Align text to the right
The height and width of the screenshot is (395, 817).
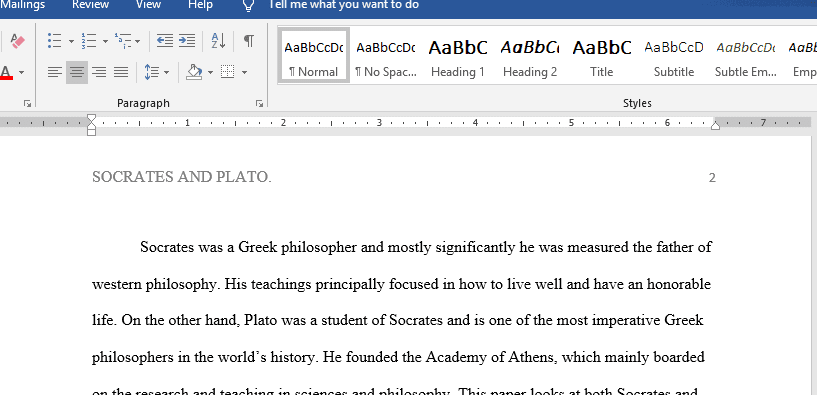click(x=99, y=72)
